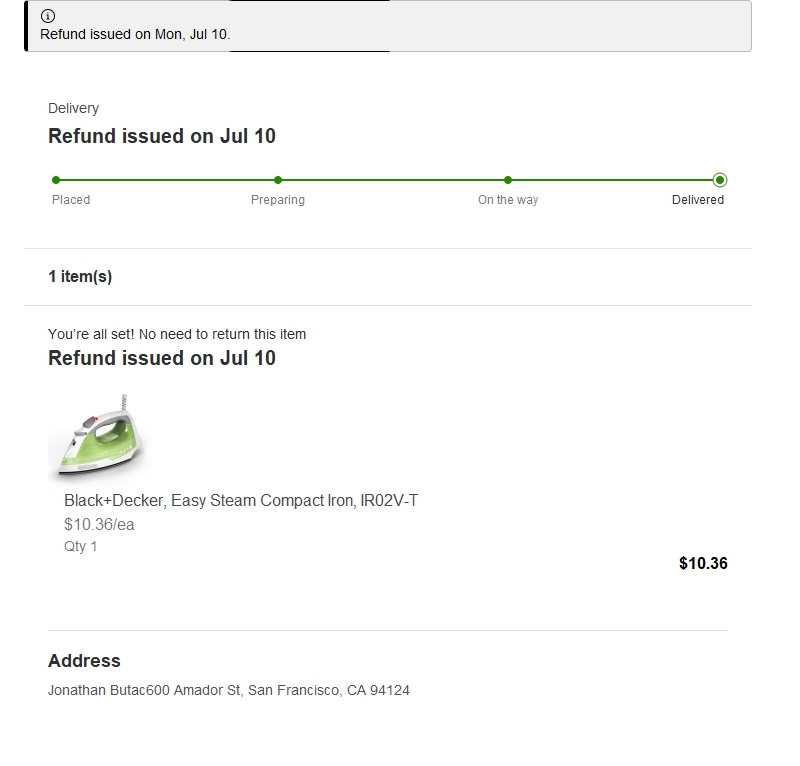Click the 1 item(s) heading

(x=80, y=277)
